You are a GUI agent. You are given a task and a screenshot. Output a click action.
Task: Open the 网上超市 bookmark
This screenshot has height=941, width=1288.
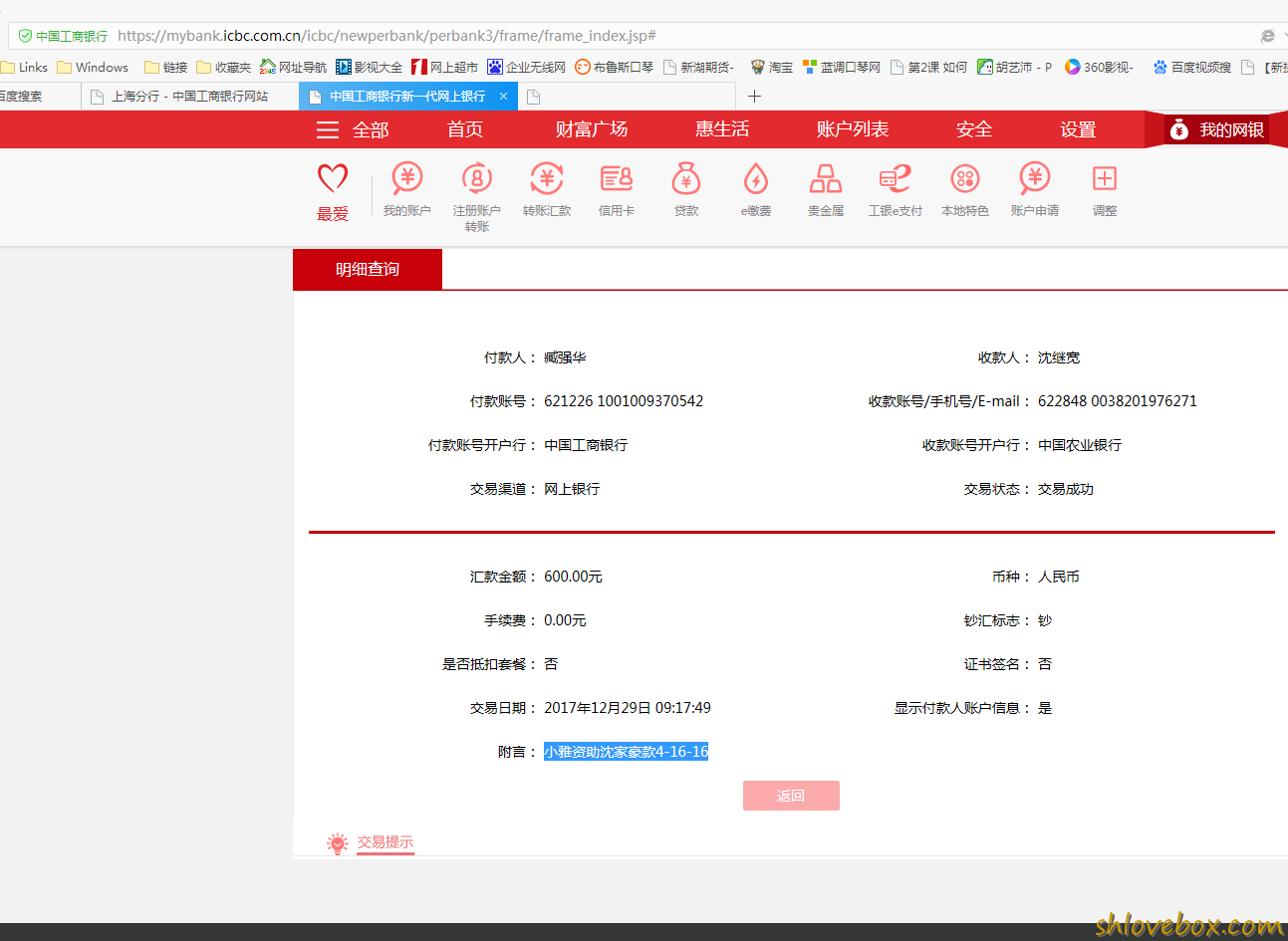(x=445, y=68)
